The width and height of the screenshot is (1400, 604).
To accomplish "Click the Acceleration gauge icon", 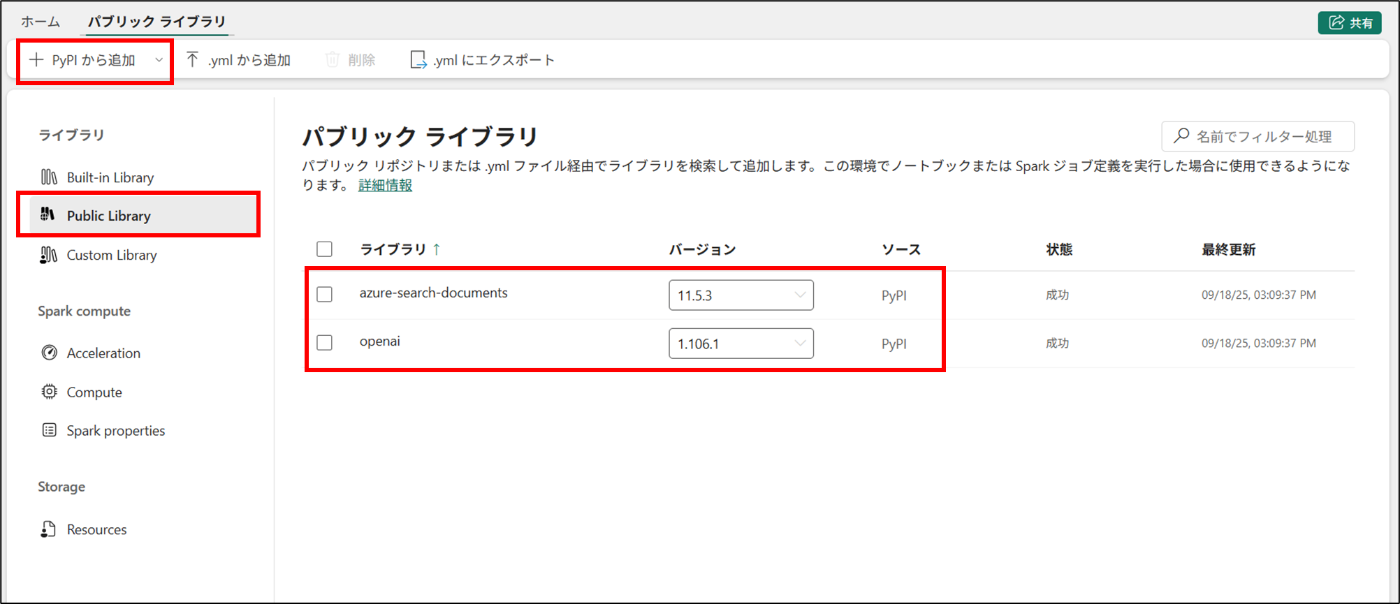I will click(x=49, y=353).
